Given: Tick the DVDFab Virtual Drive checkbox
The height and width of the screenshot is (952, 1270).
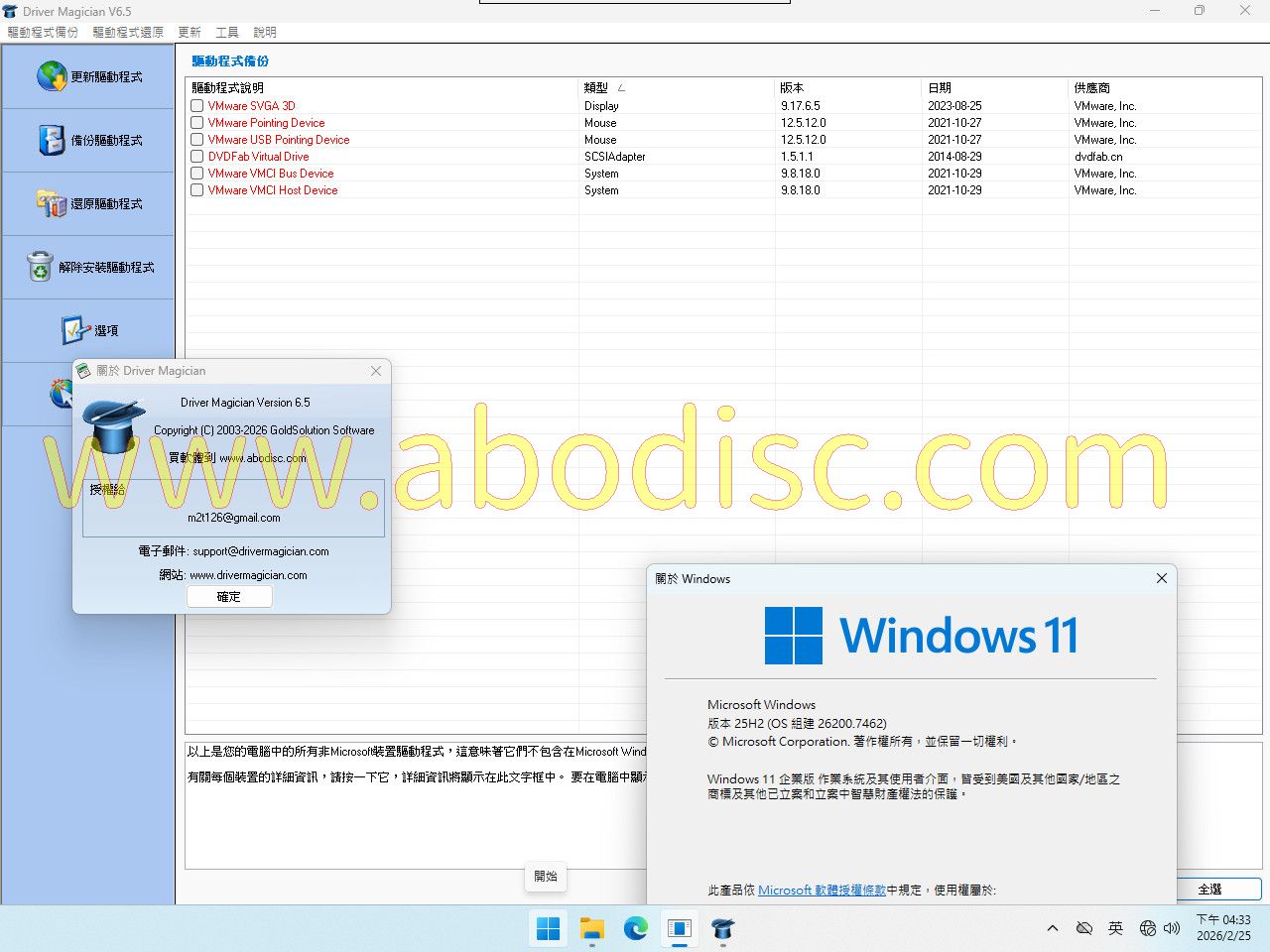Looking at the screenshot, I should pyautogui.click(x=197, y=157).
